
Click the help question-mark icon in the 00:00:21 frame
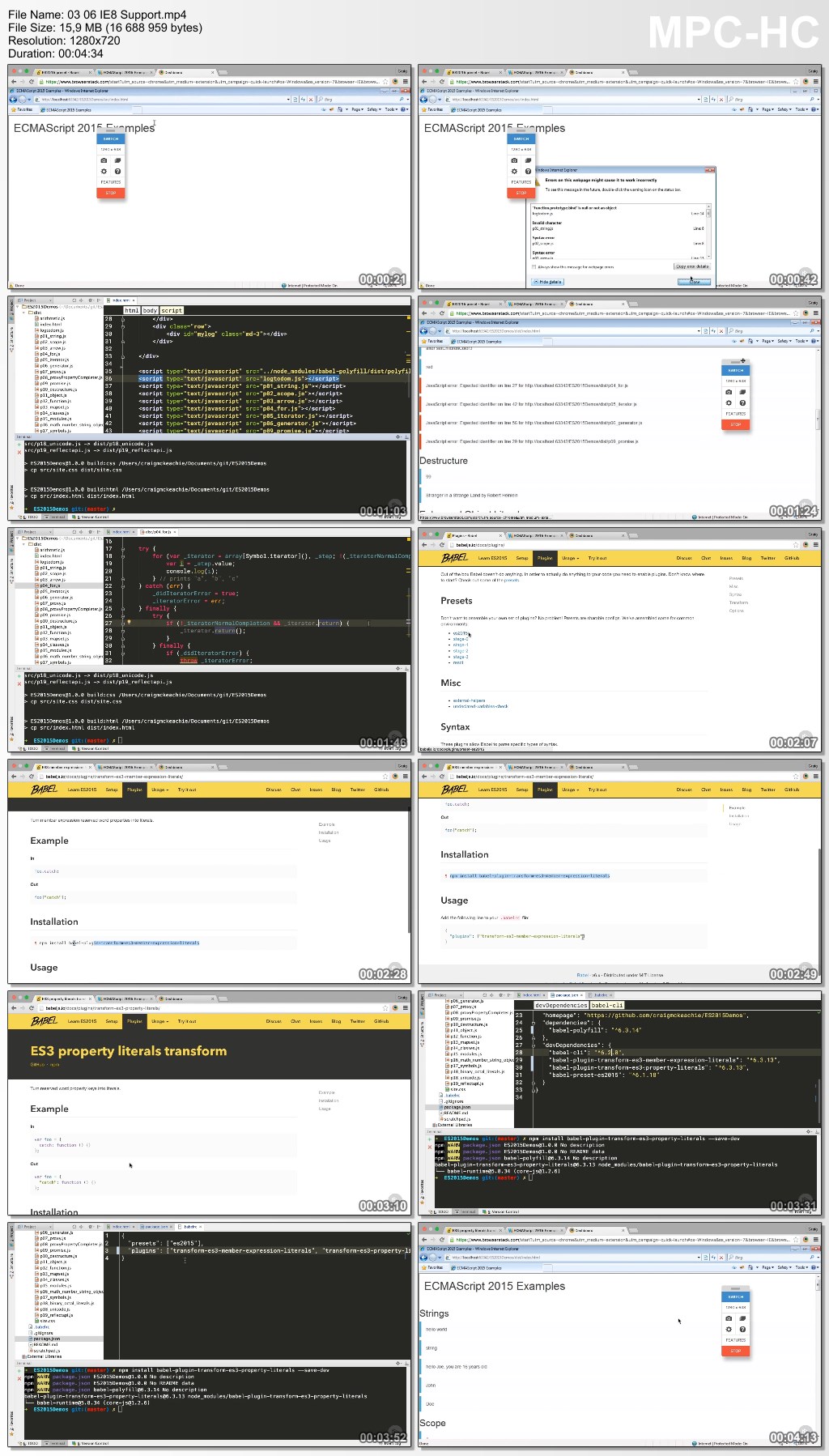click(117, 172)
